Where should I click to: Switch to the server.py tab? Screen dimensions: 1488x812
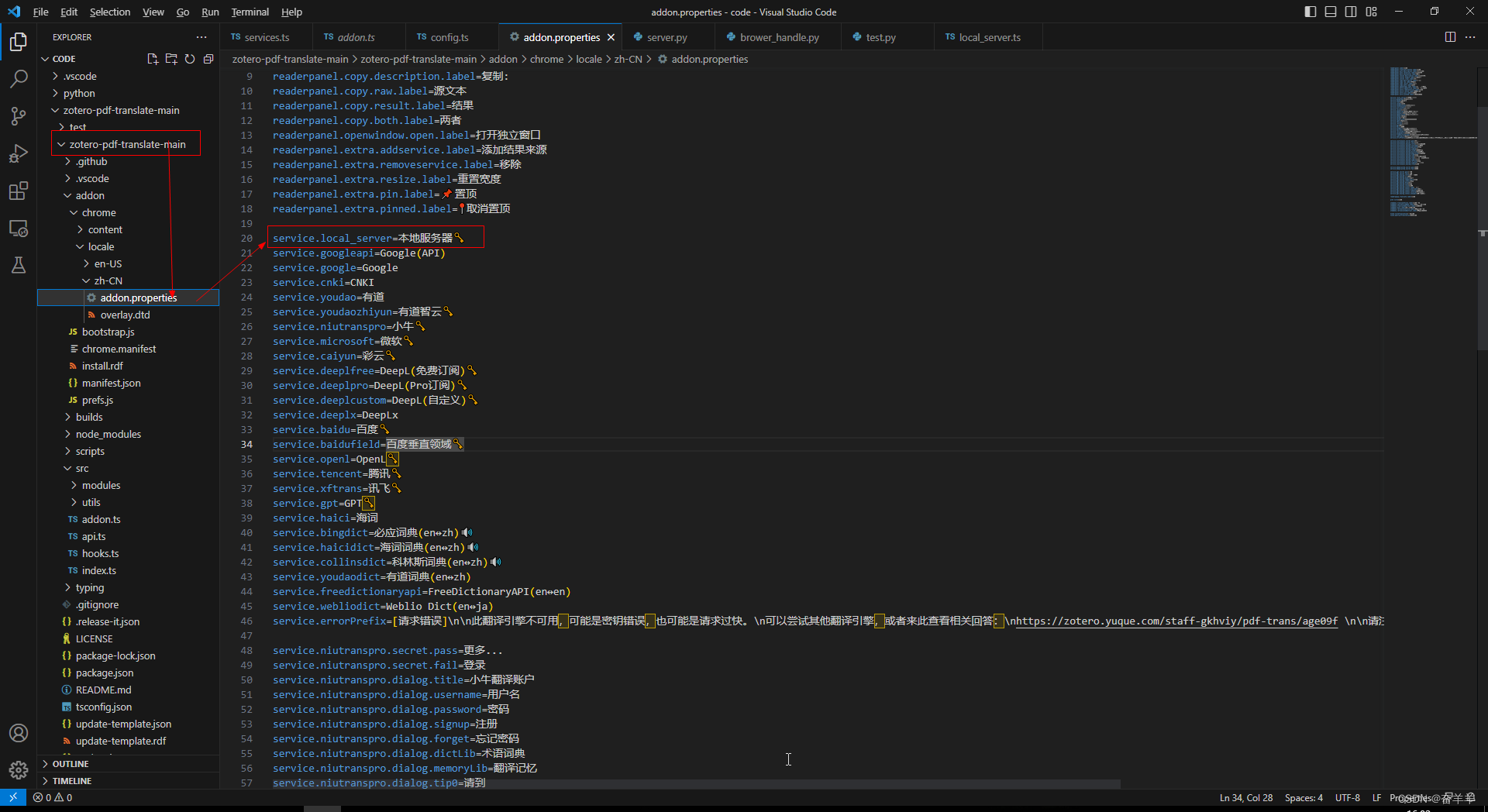click(x=666, y=37)
